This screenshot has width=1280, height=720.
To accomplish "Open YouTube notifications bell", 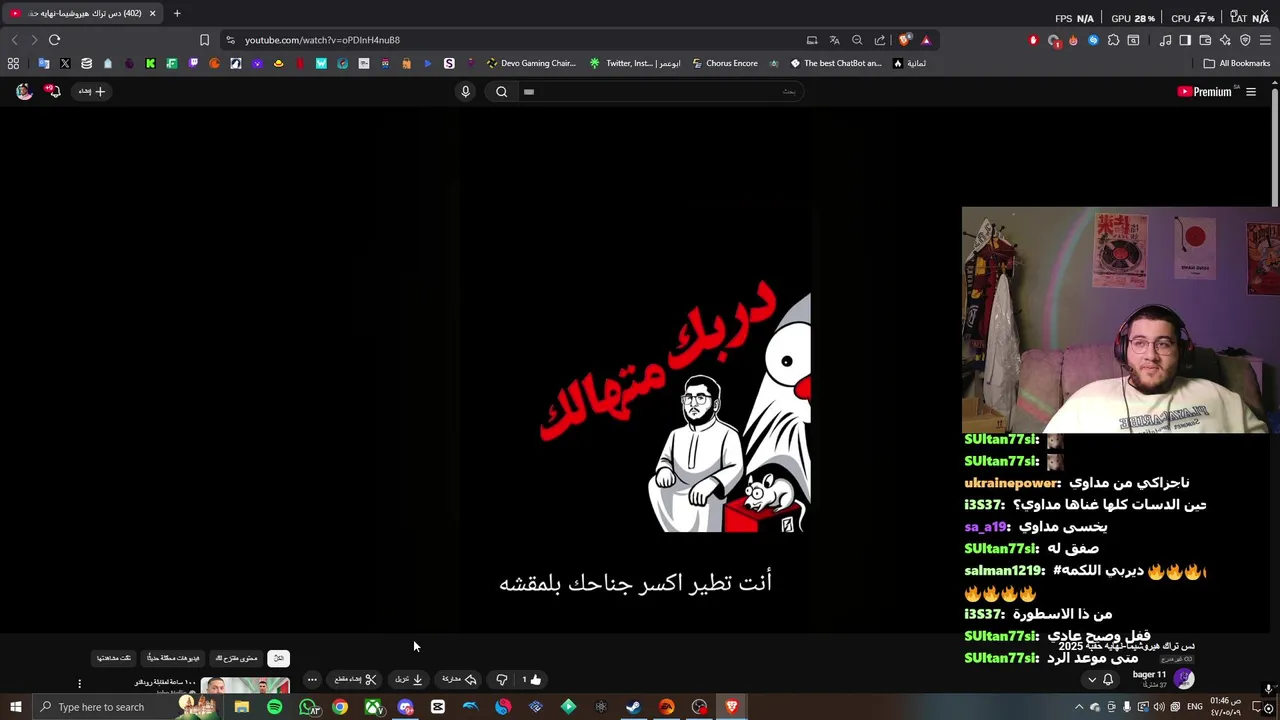I will (x=53, y=92).
